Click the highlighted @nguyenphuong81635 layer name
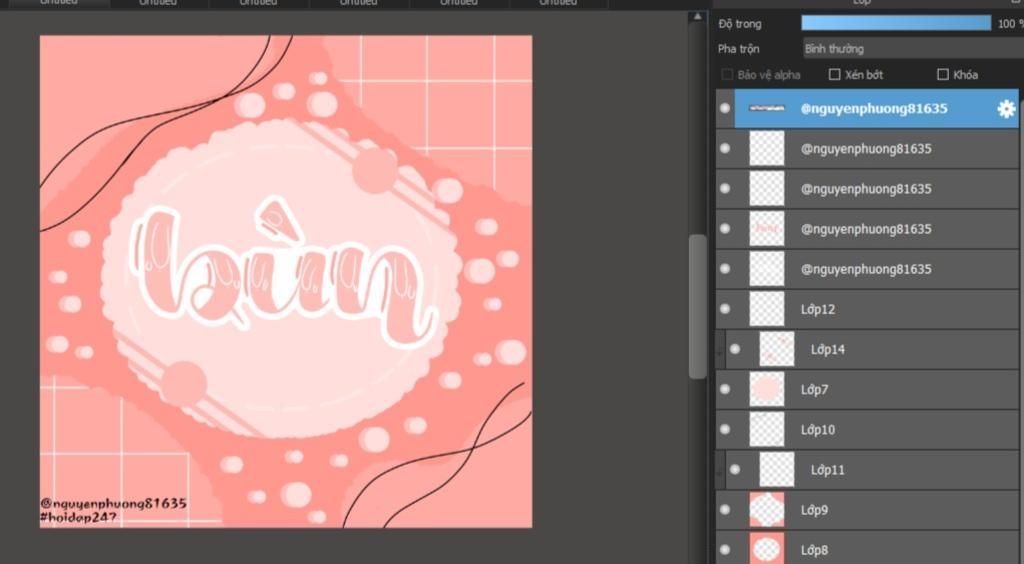Image resolution: width=1024 pixels, height=564 pixels. pyautogui.click(x=874, y=108)
